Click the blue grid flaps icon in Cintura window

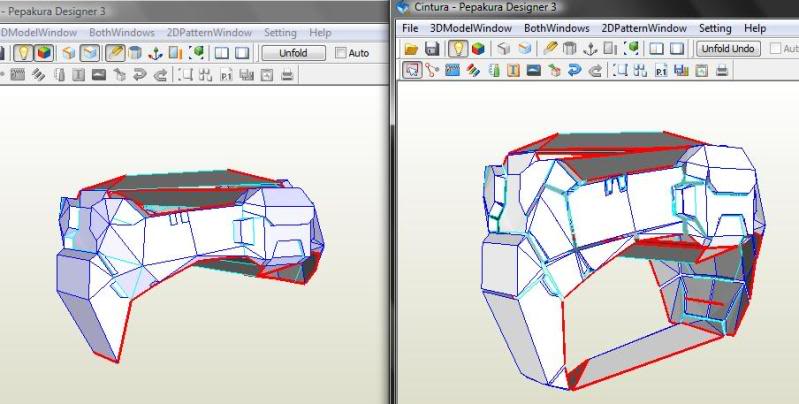[452, 70]
